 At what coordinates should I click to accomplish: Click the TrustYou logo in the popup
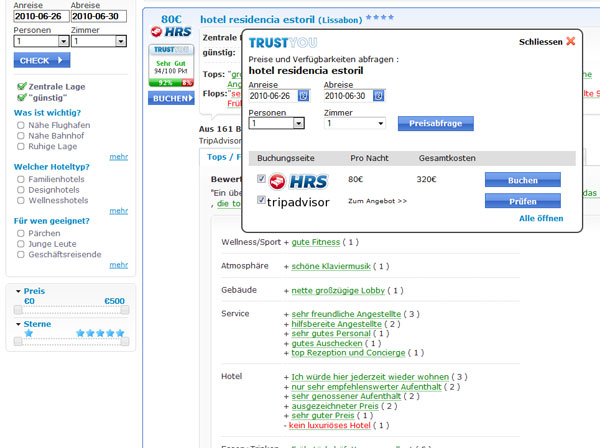(283, 42)
